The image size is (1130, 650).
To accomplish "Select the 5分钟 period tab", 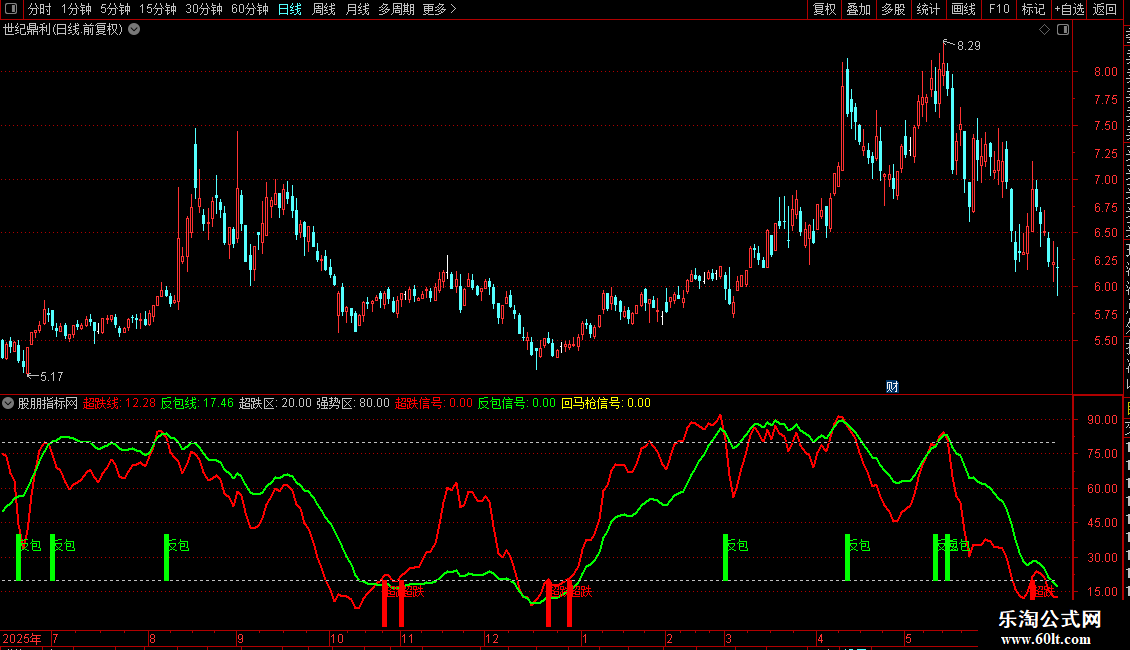I will tap(115, 9).
